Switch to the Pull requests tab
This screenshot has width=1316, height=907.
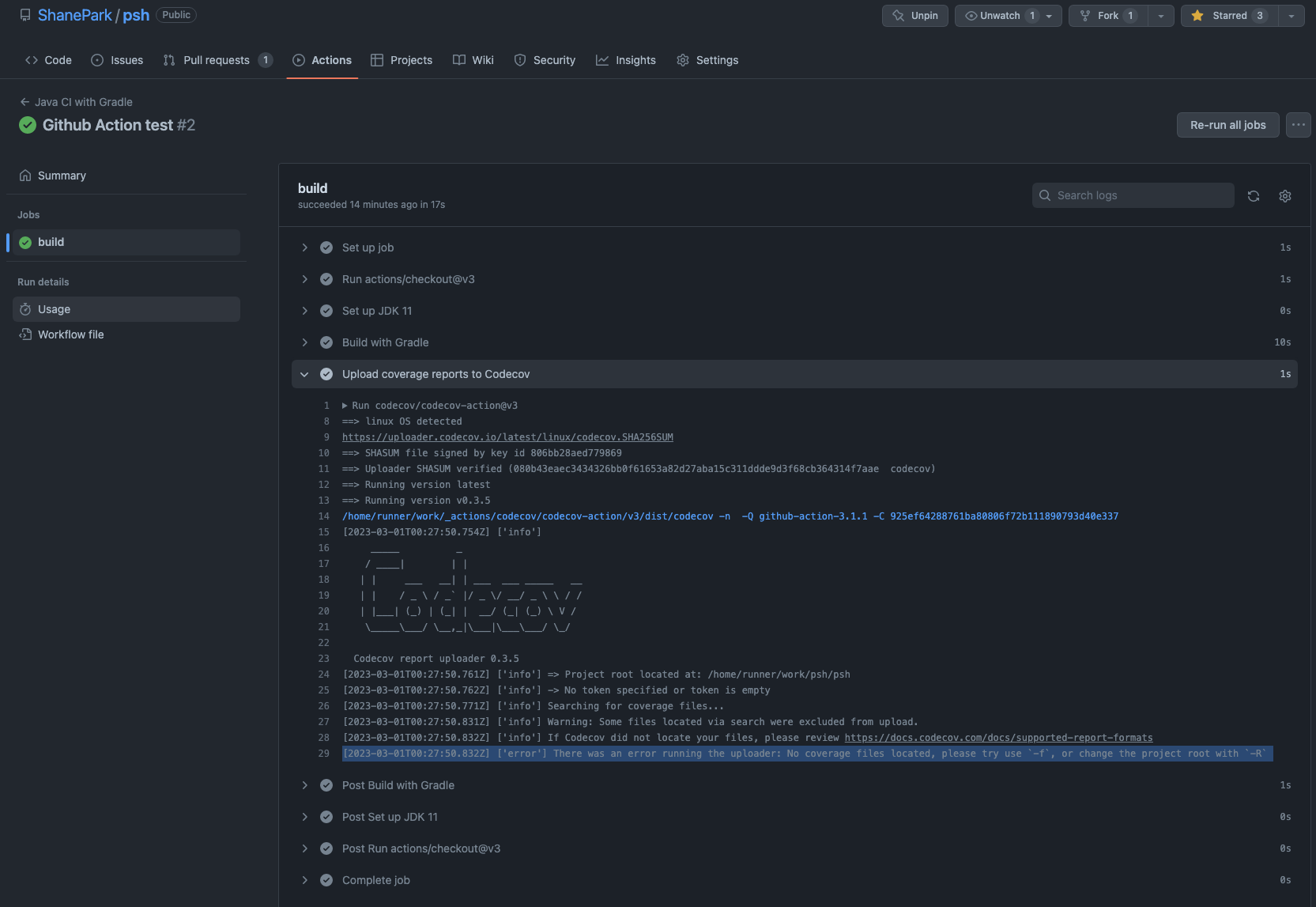[217, 60]
